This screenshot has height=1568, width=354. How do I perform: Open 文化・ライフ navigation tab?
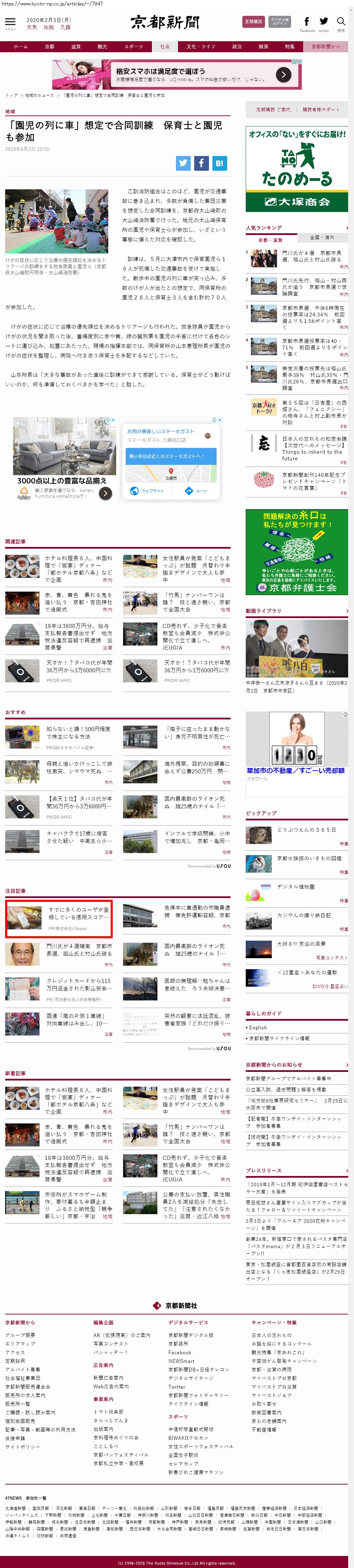click(x=200, y=46)
